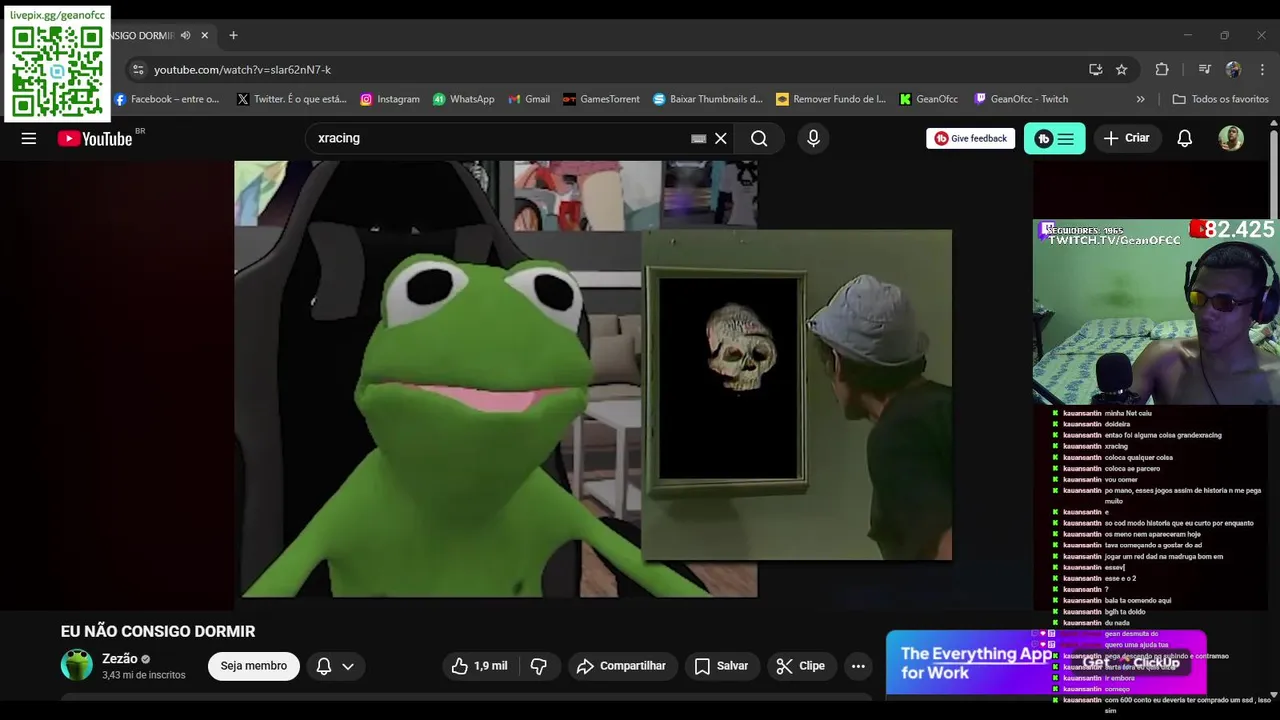Viewport: 1280px width, 720px height.
Task: Open the TubeBuddy green menu button
Action: tap(1054, 138)
